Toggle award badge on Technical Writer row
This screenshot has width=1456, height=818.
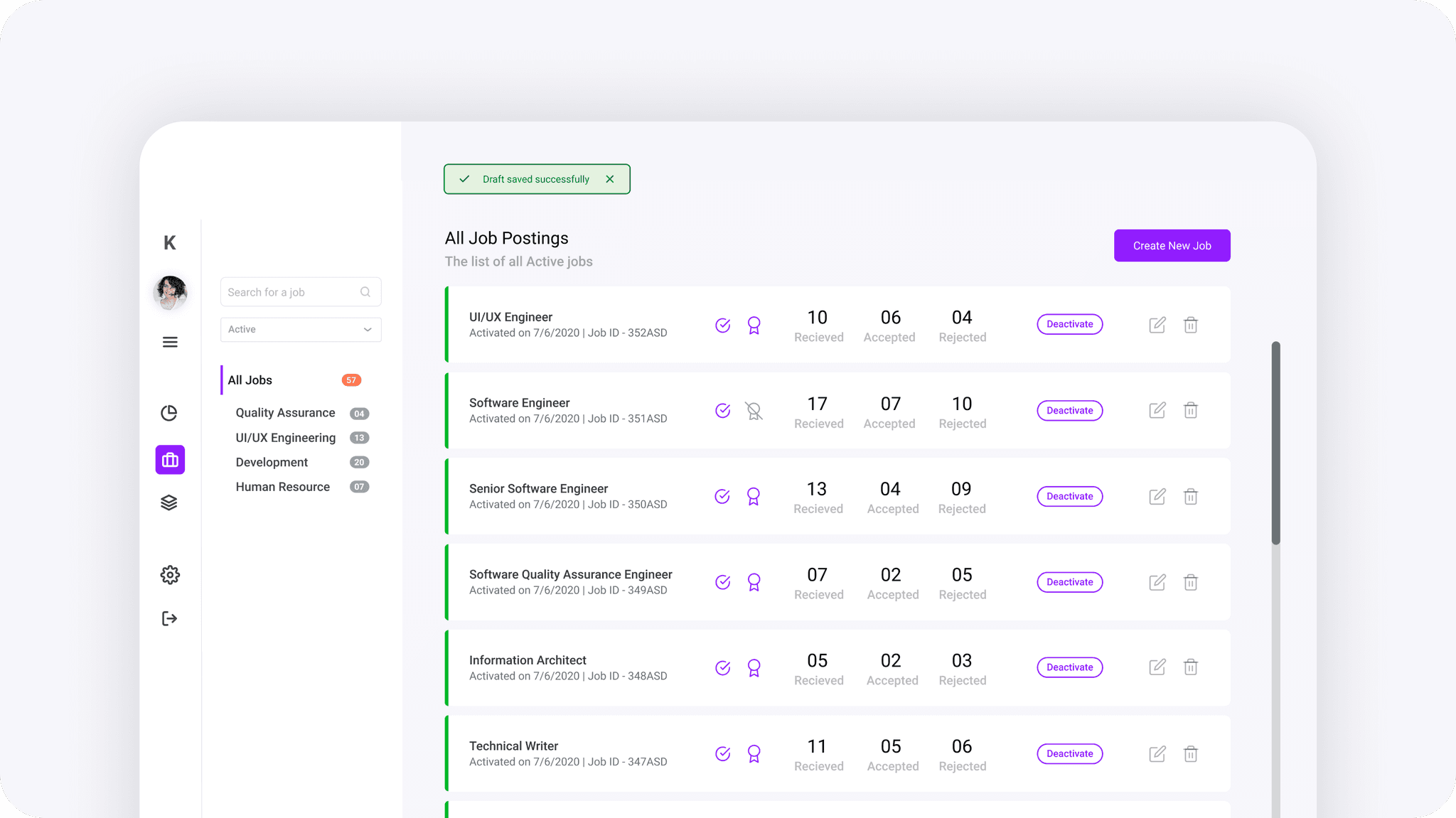[754, 753]
